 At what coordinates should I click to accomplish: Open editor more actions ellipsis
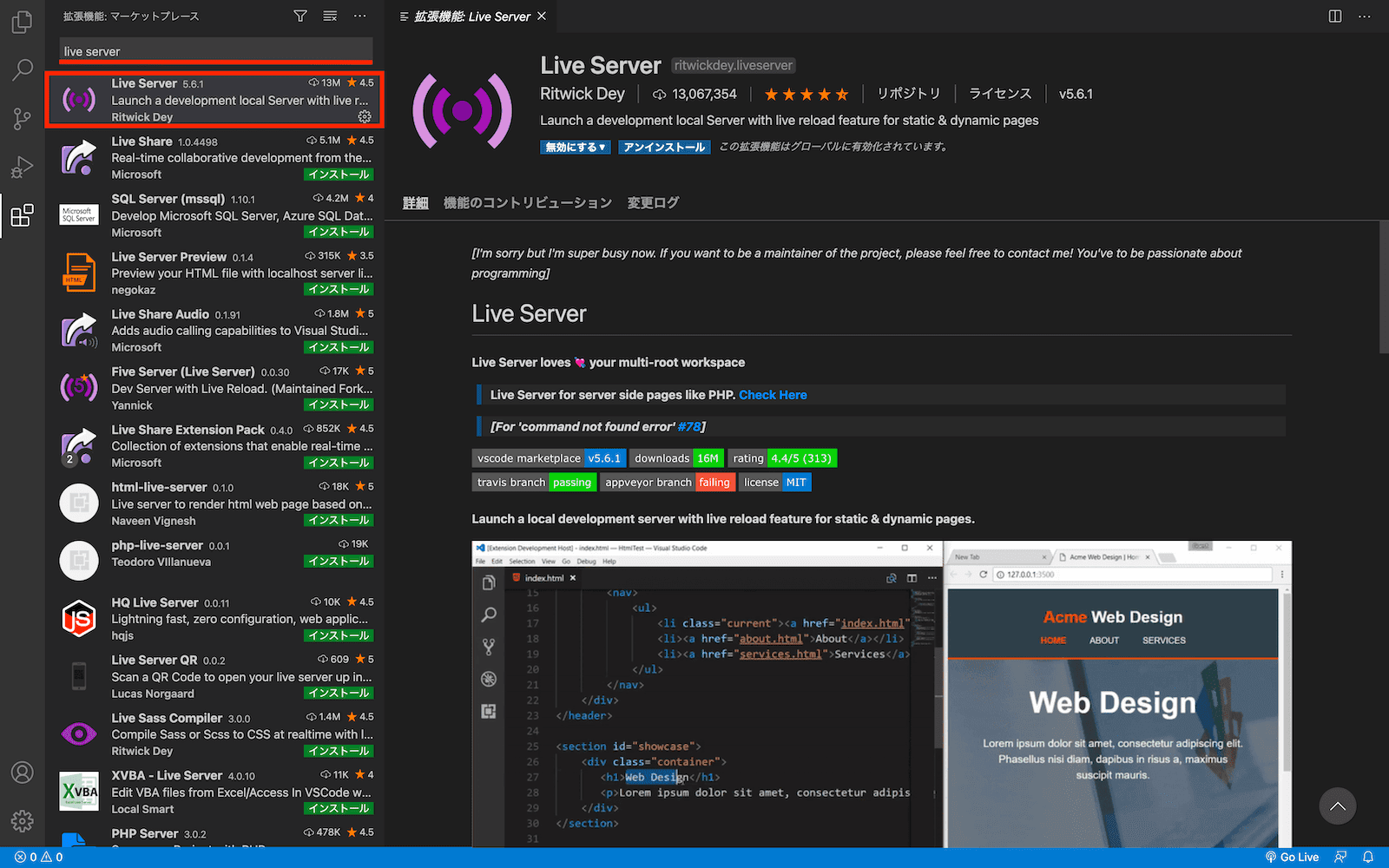click(x=1365, y=16)
